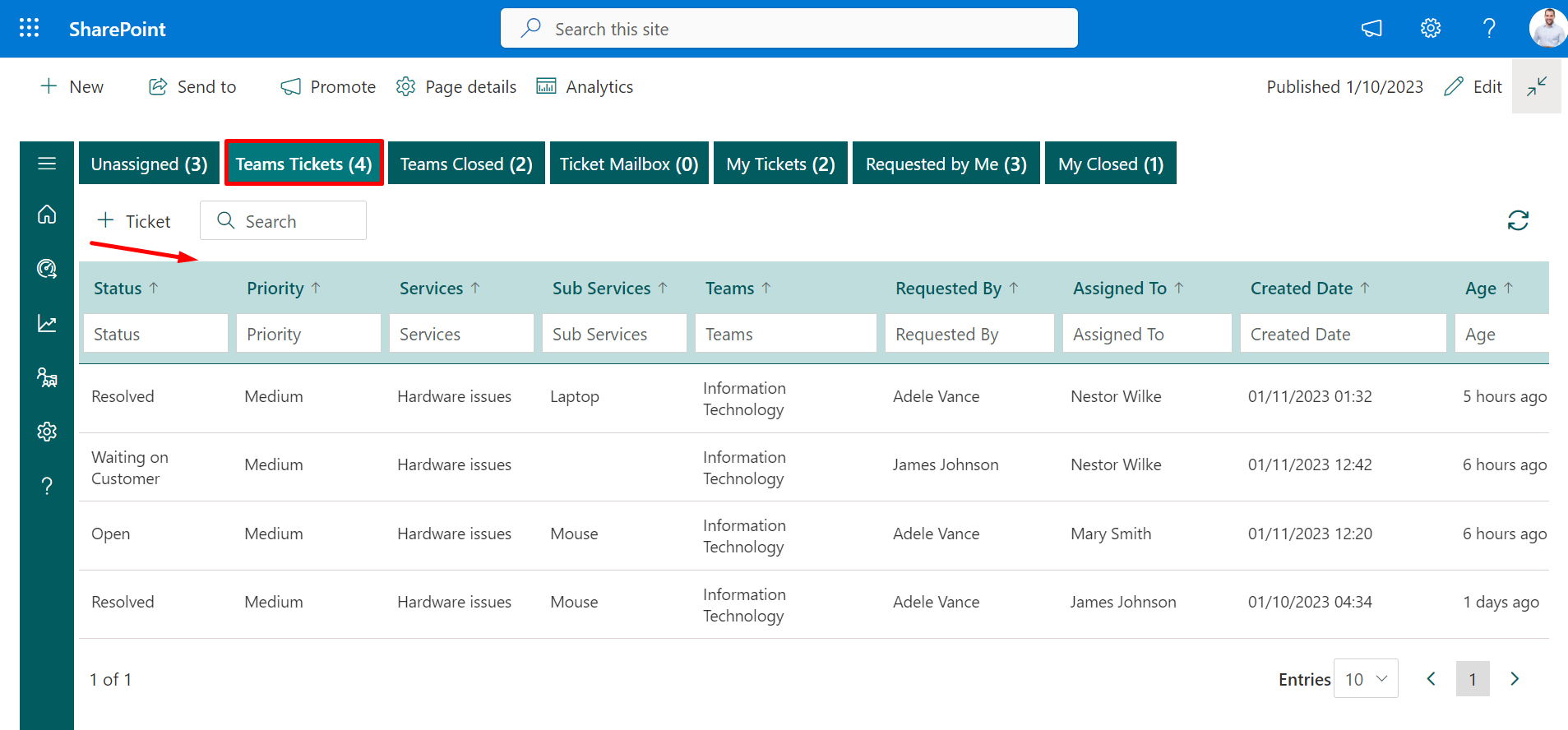Open the Ticket Mailbox (0) tab
Viewport: 1568px width, 730px height.
[629, 164]
